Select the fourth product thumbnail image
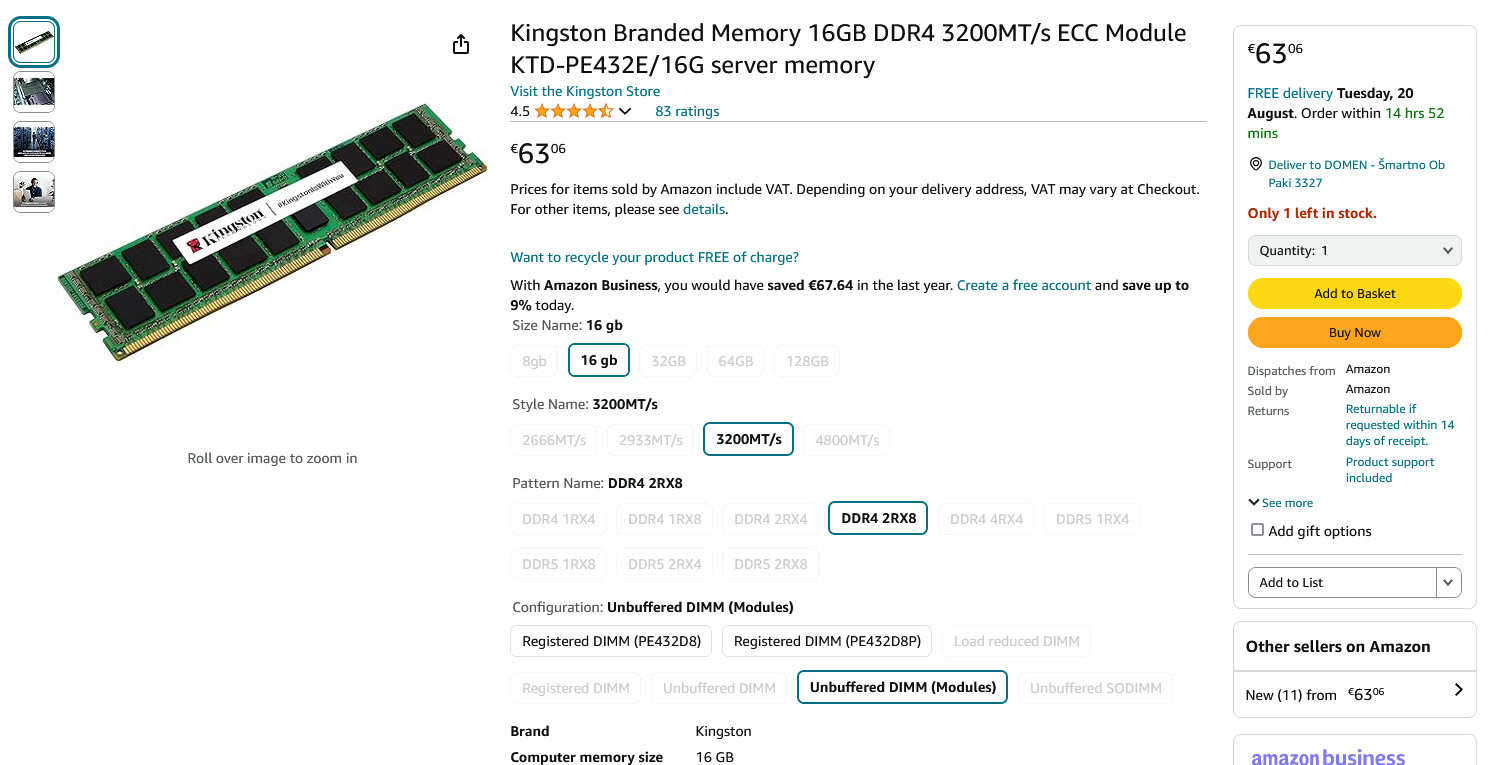 34,191
